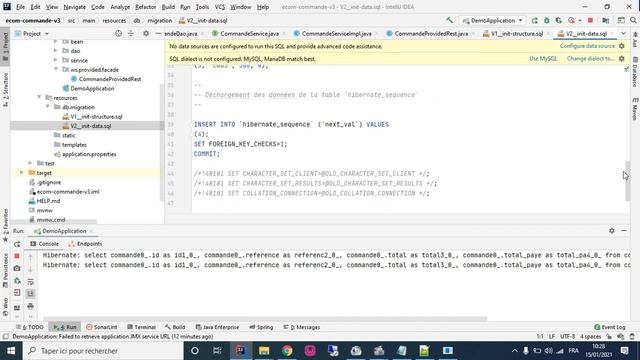
Task: Switch to Endpoints tab in Run panel
Action: click(x=85, y=244)
